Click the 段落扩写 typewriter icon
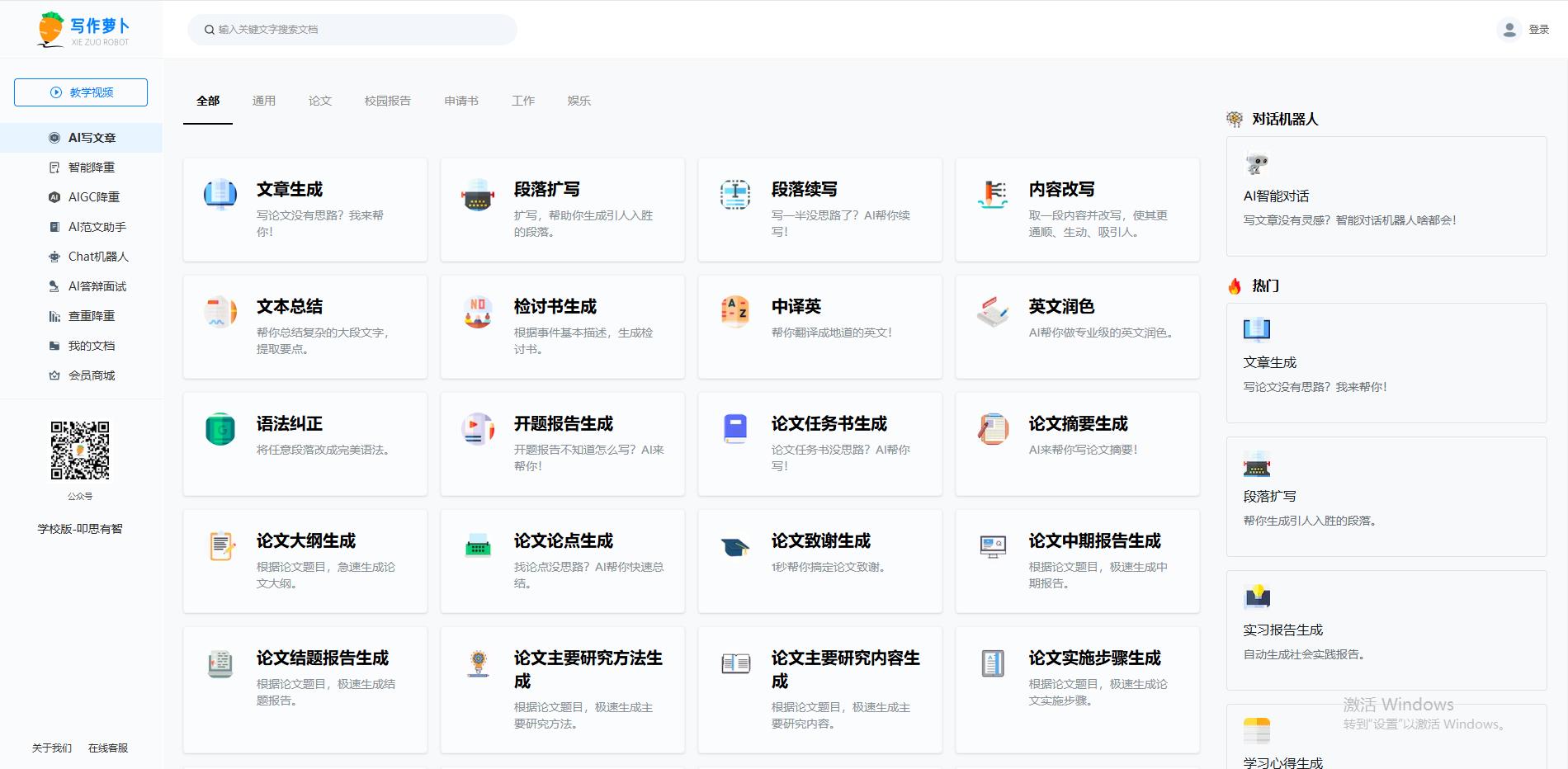1568x769 pixels. (x=478, y=195)
